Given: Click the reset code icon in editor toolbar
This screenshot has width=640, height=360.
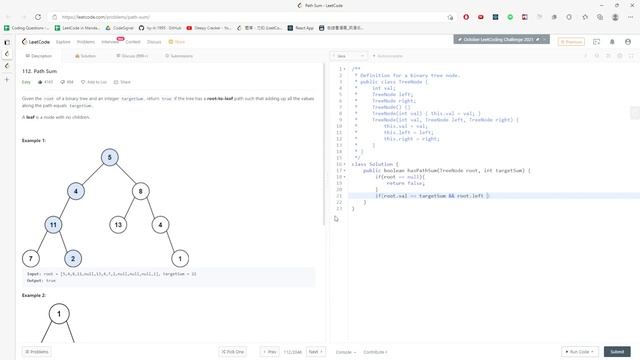Looking at the screenshot, I should [x=597, y=56].
